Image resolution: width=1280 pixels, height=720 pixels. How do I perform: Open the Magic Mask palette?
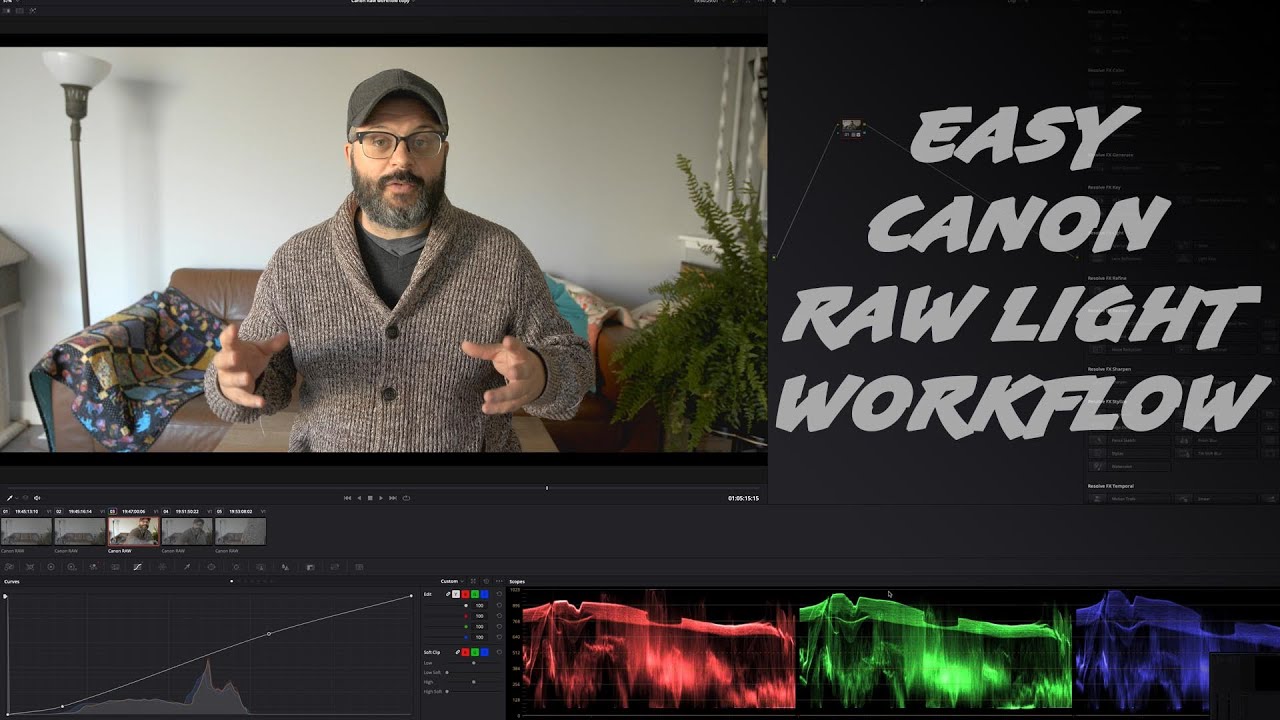[x=260, y=567]
